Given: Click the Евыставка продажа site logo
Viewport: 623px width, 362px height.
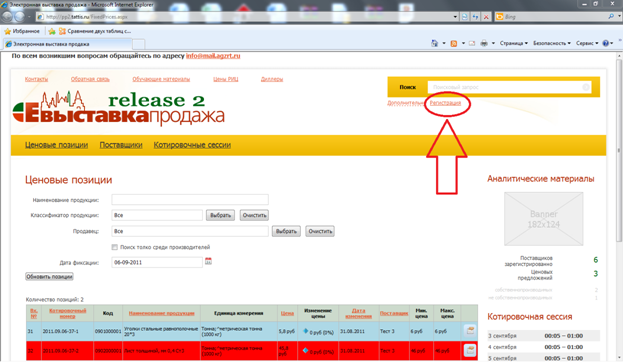Looking at the screenshot, I should tap(118, 108).
